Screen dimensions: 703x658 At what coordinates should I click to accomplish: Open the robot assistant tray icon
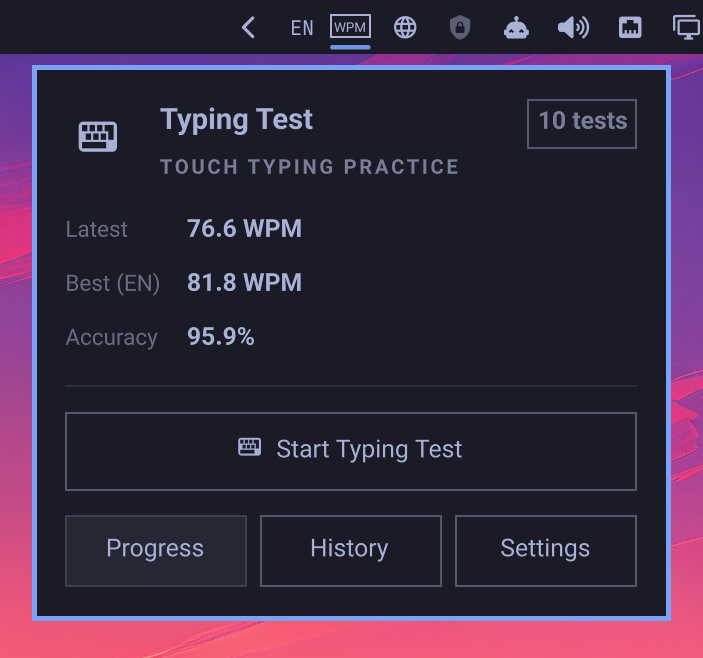(516, 28)
